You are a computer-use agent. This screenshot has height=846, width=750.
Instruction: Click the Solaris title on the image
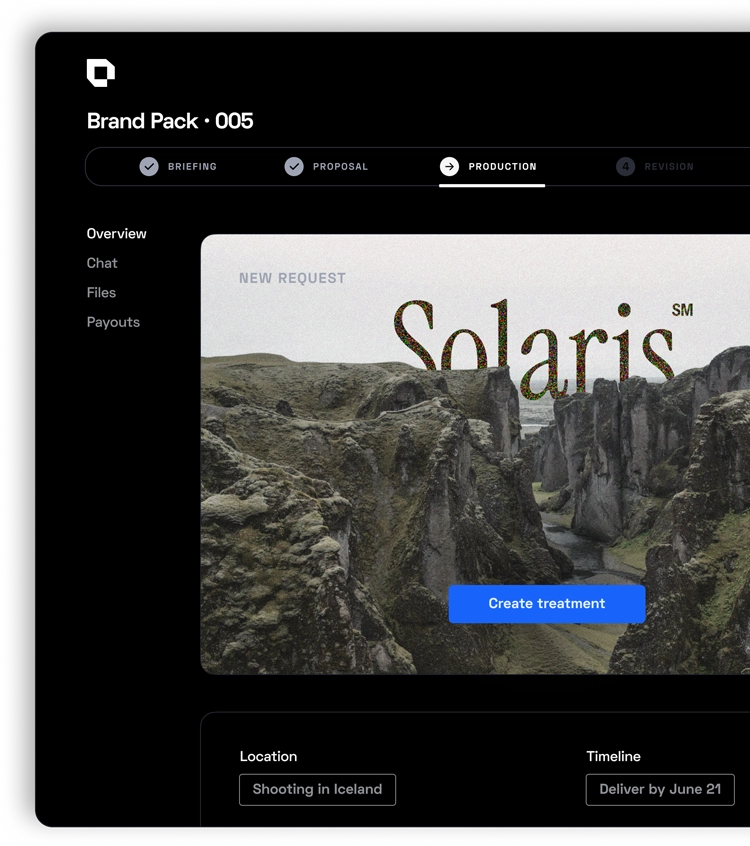coord(534,348)
